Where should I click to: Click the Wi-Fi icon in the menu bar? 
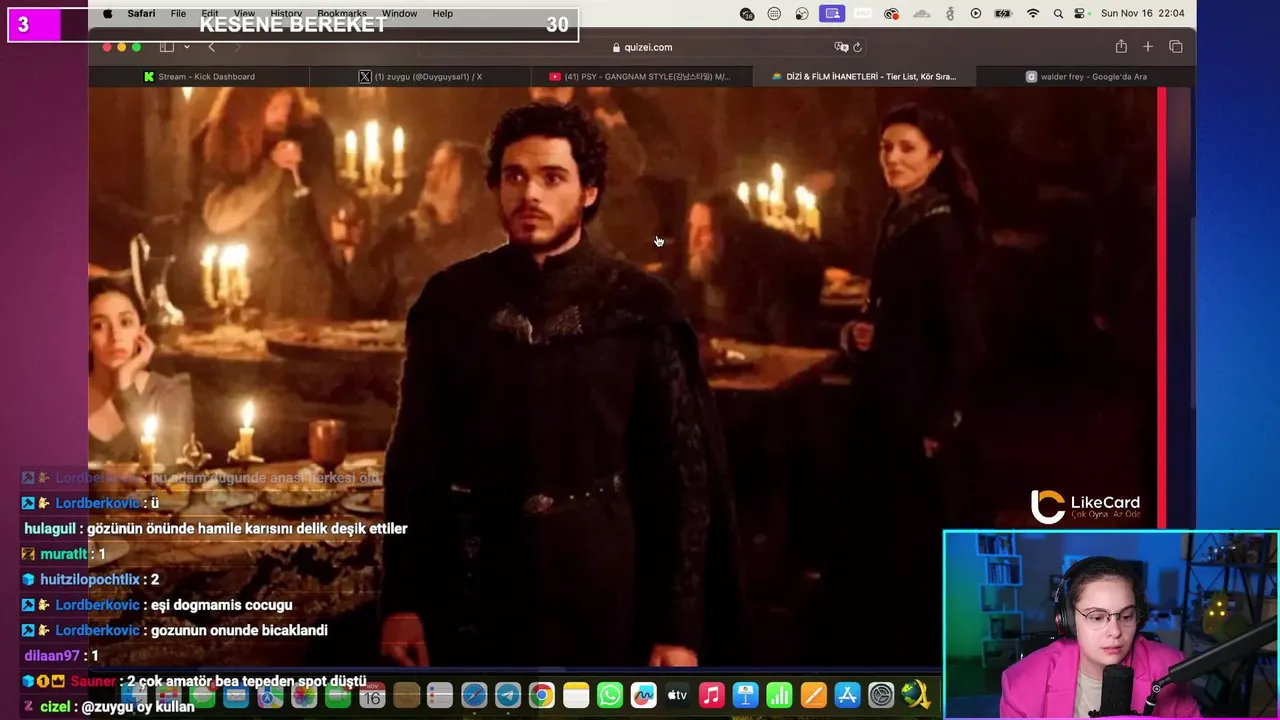[x=1033, y=14]
